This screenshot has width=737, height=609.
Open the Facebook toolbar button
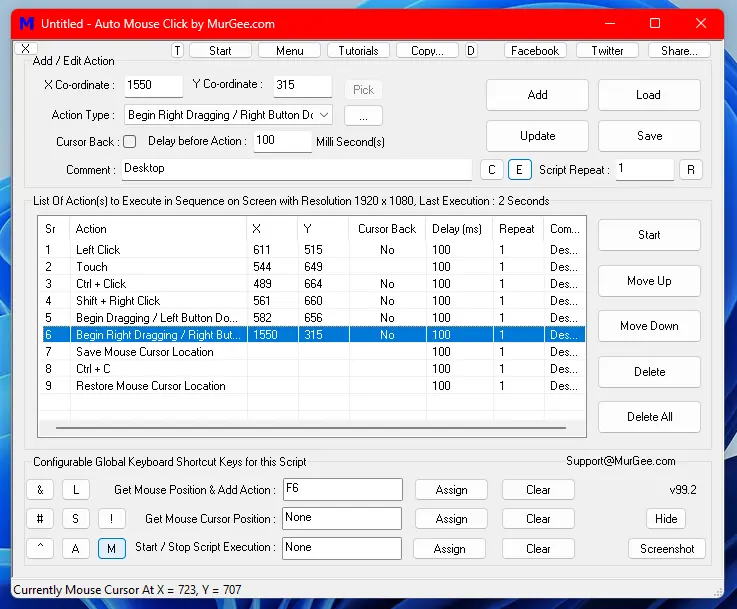(535, 51)
